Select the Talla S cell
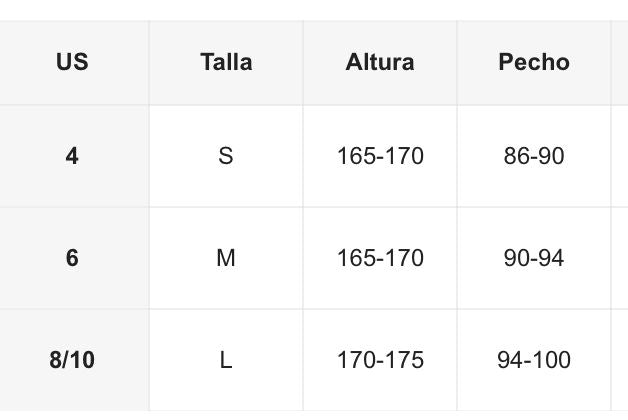The height and width of the screenshot is (420, 628). point(226,156)
